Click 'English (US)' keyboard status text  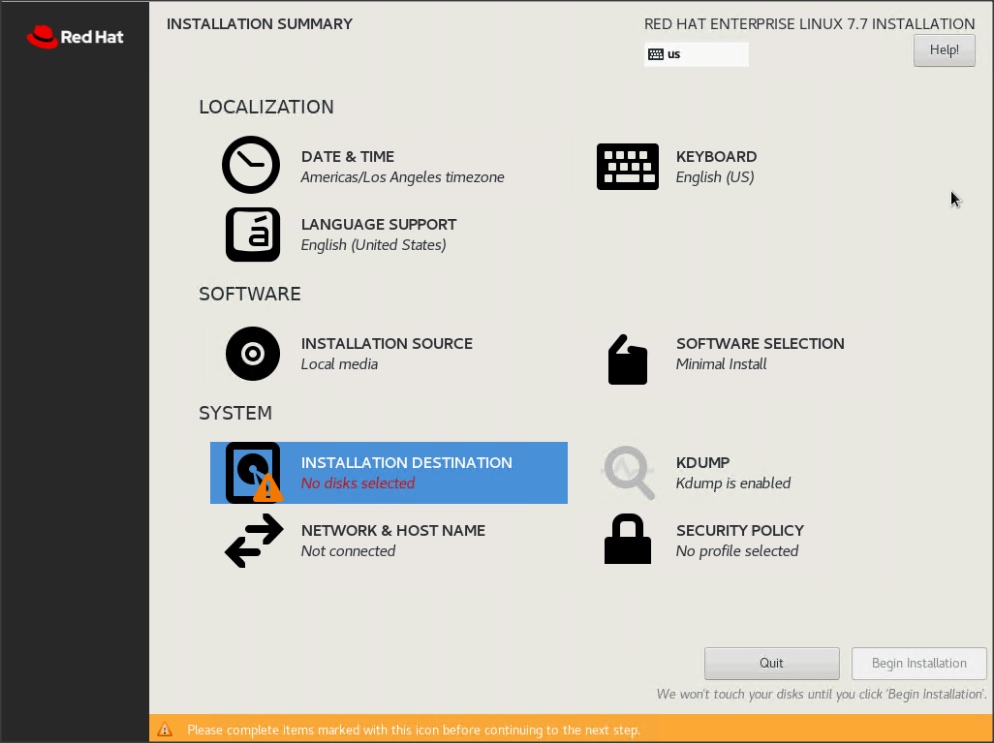coord(714,178)
